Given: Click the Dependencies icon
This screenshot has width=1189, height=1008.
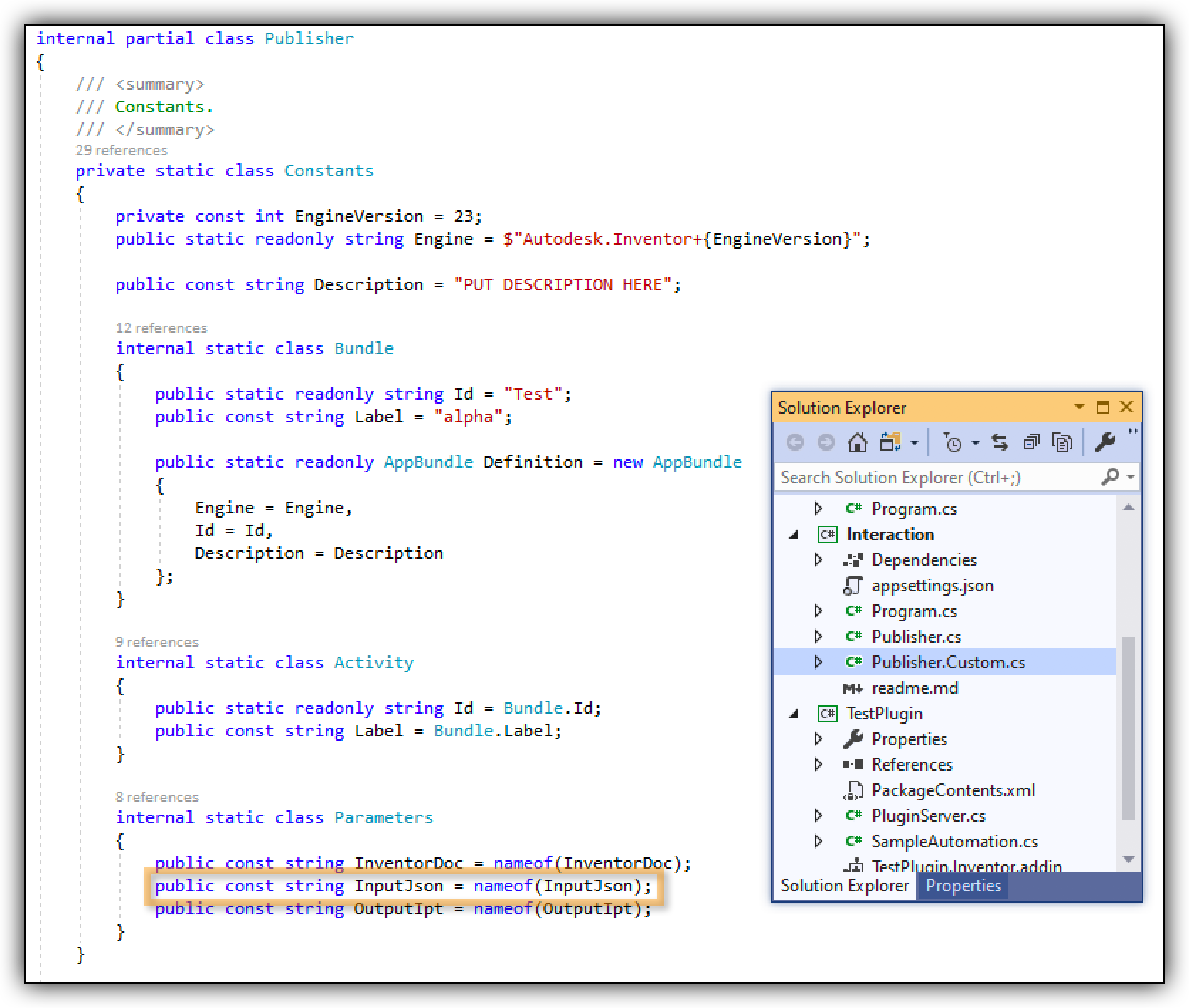Looking at the screenshot, I should [x=853, y=560].
